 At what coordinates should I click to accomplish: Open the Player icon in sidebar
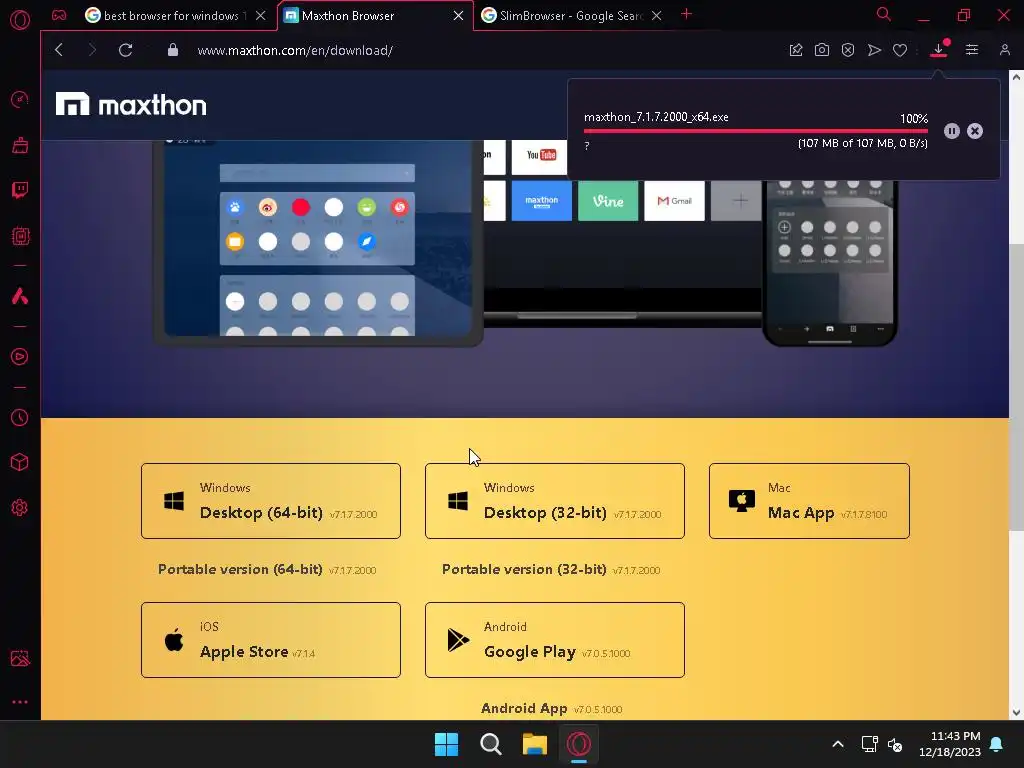20,357
